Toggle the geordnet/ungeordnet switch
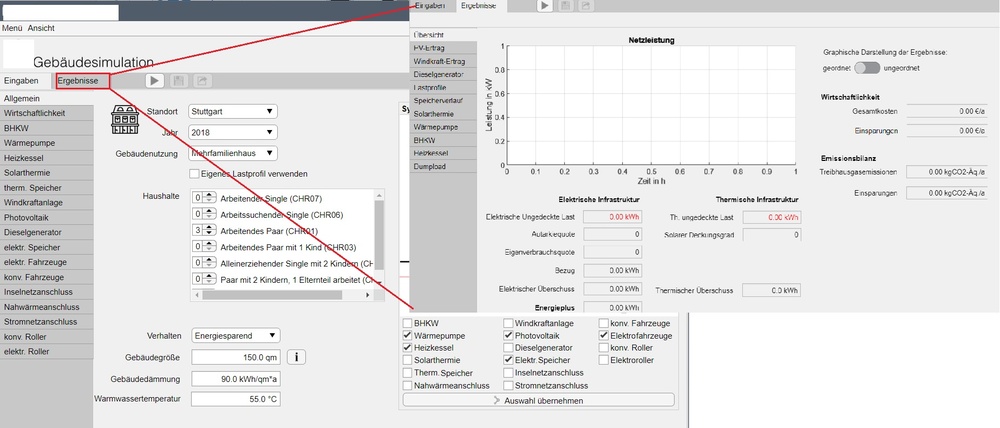 click(868, 68)
